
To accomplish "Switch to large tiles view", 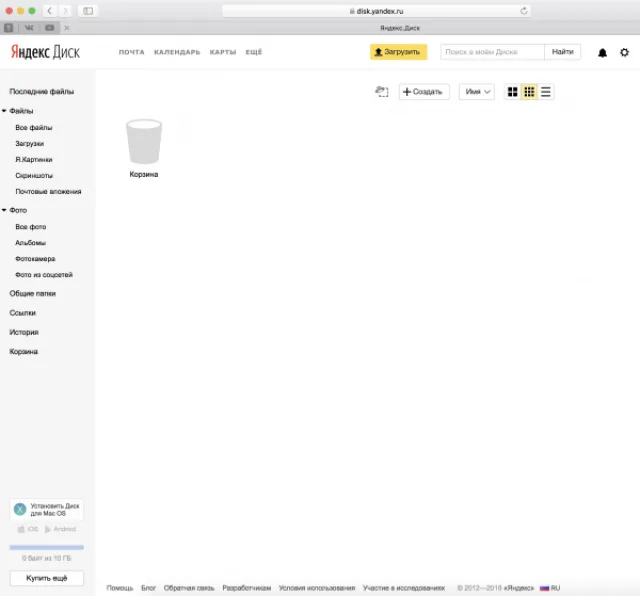I will pos(512,92).
